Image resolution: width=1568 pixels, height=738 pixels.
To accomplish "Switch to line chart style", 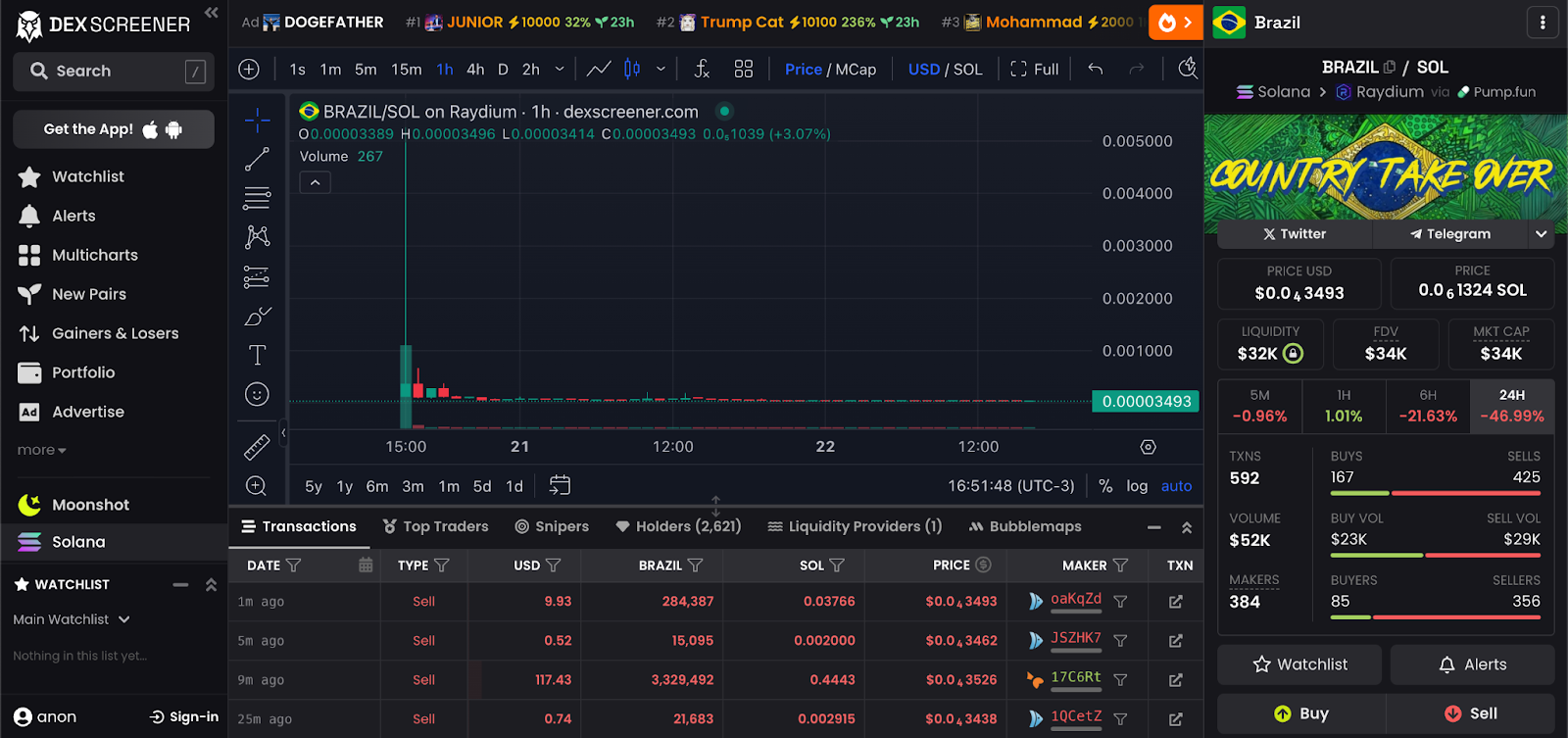I will (x=599, y=69).
